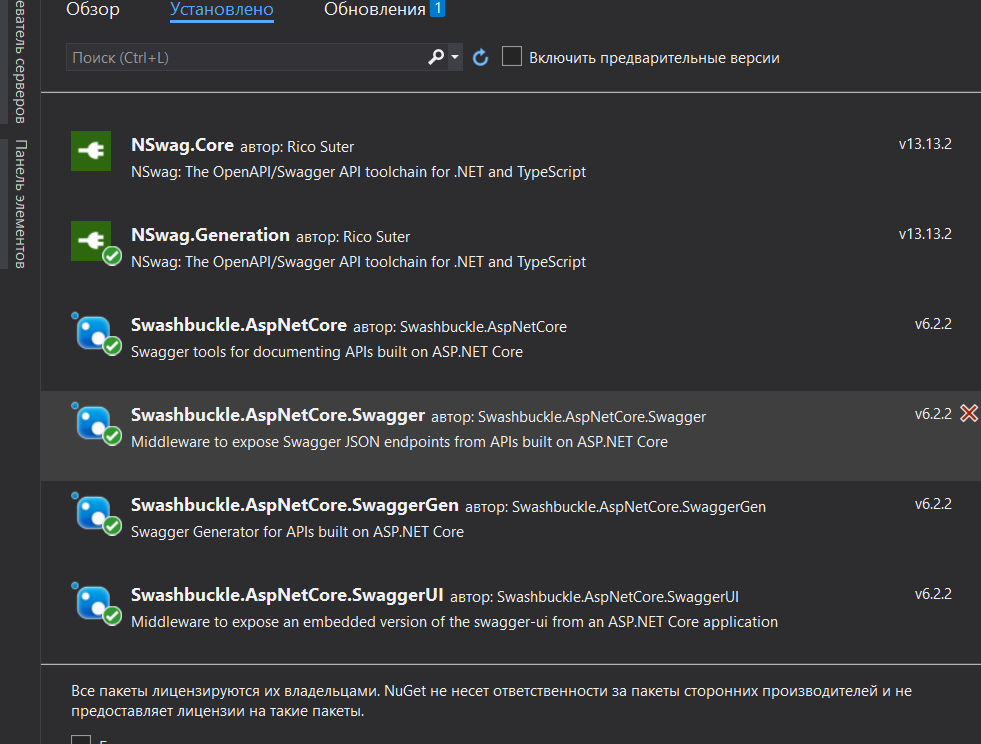This screenshot has height=744, width=981.
Task: Click the updates count badge
Action: click(x=438, y=8)
